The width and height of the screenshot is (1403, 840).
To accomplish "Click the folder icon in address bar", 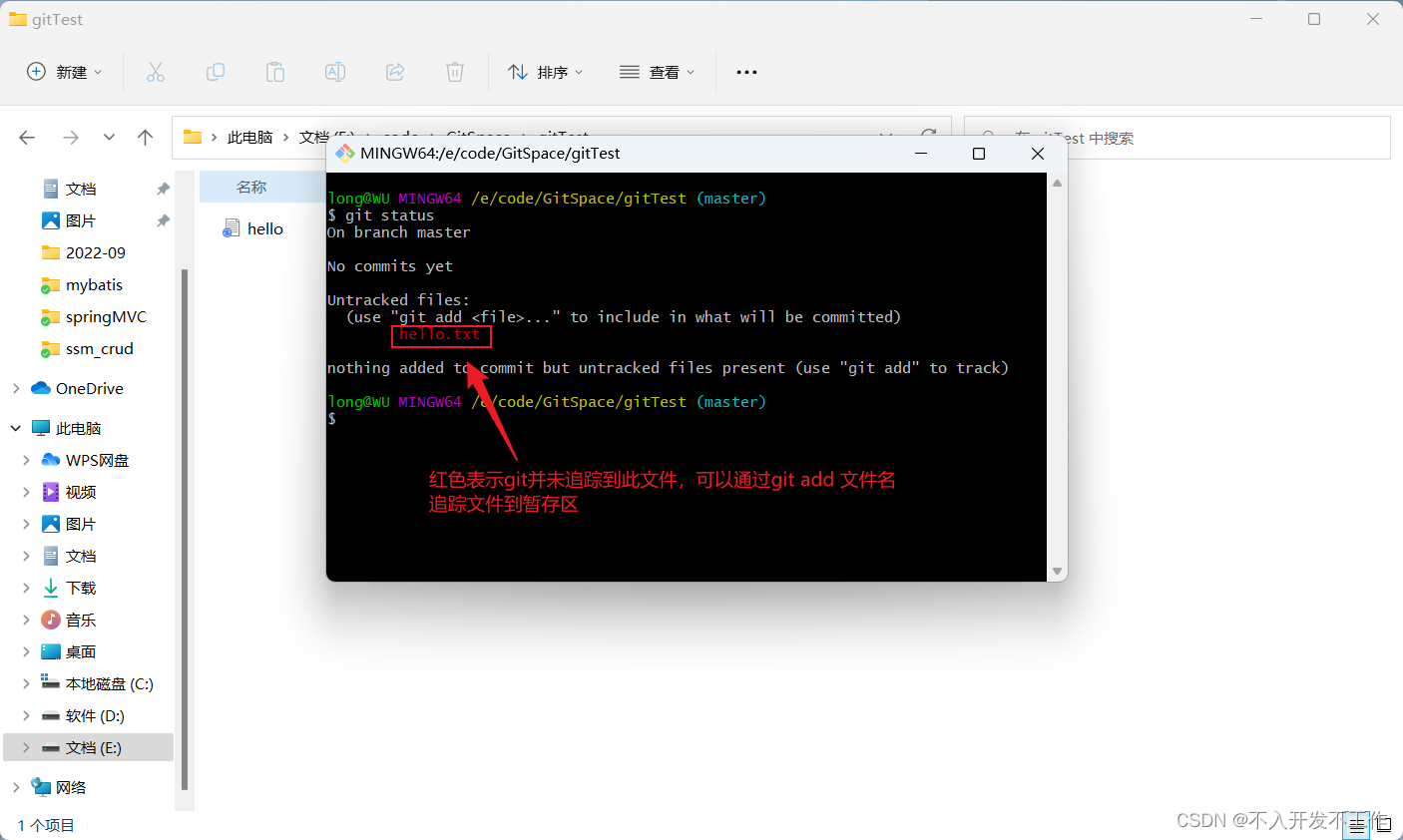I will coord(193,138).
